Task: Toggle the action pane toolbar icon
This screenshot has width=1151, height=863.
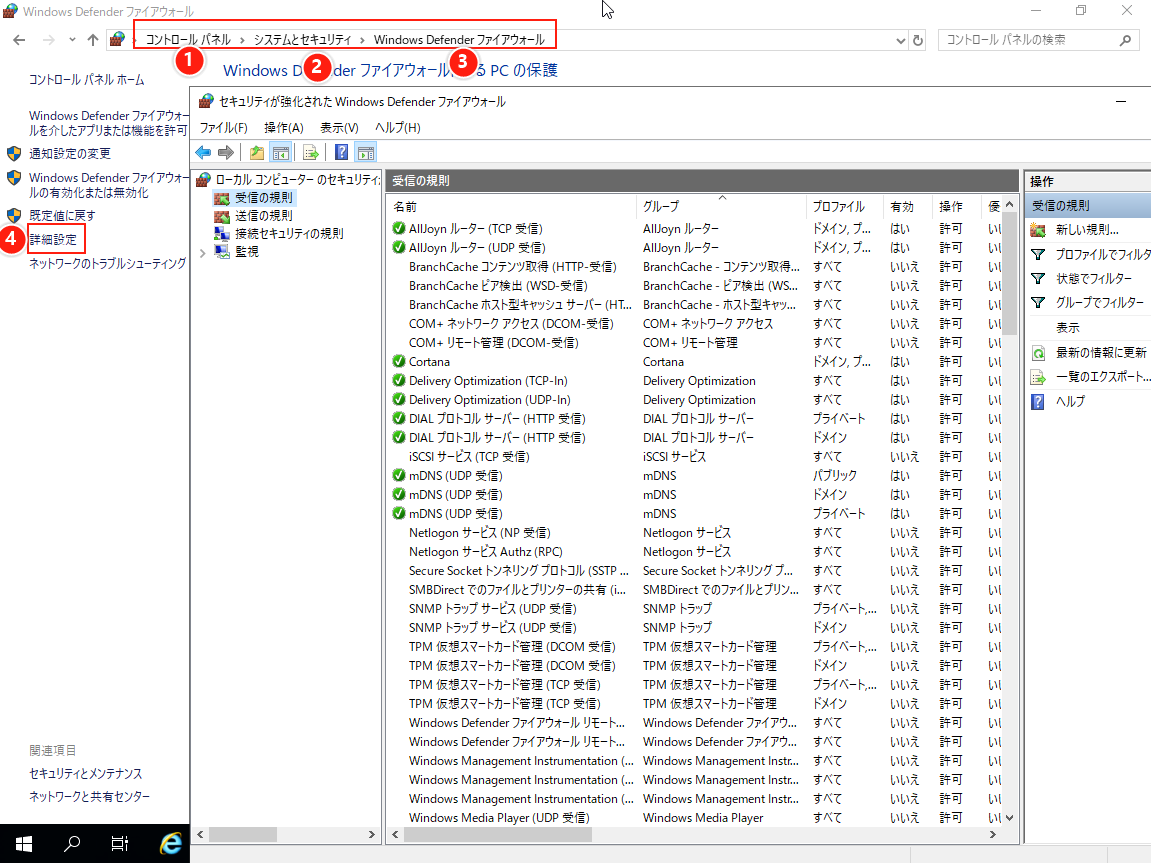Action: pos(366,153)
